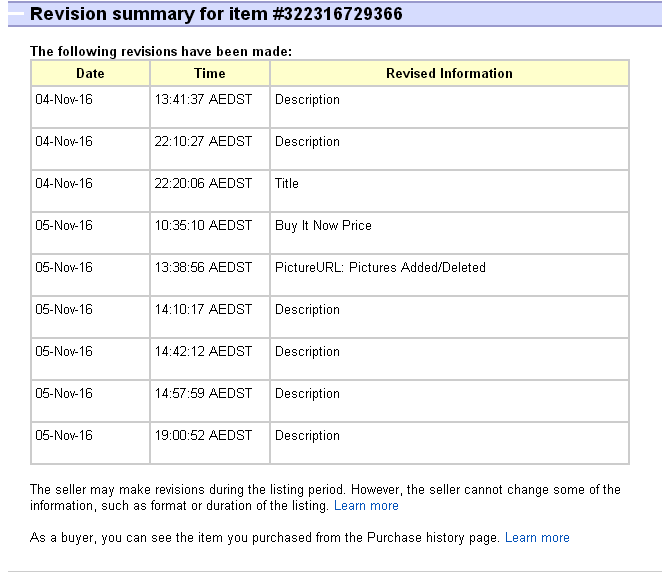Click the 13:41:37 AEDST time cell
Image resolution: width=662 pixels, height=572 pixels.
pyautogui.click(x=203, y=100)
